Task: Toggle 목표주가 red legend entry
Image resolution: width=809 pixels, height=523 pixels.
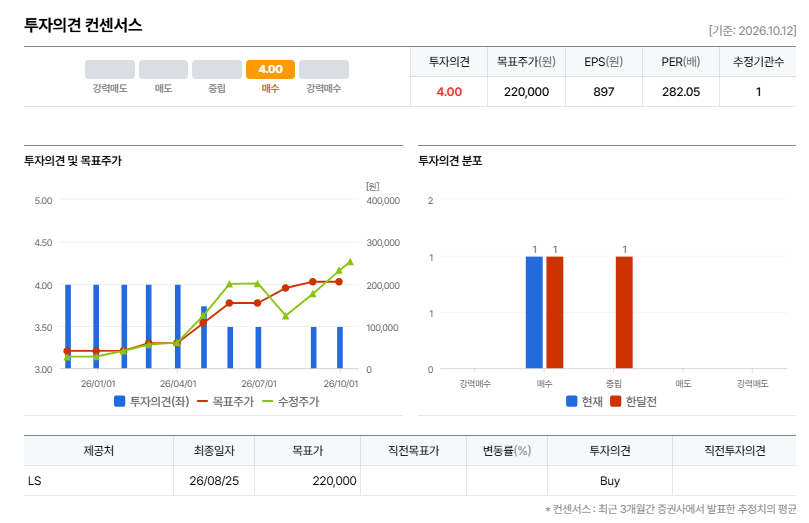Action: point(225,401)
